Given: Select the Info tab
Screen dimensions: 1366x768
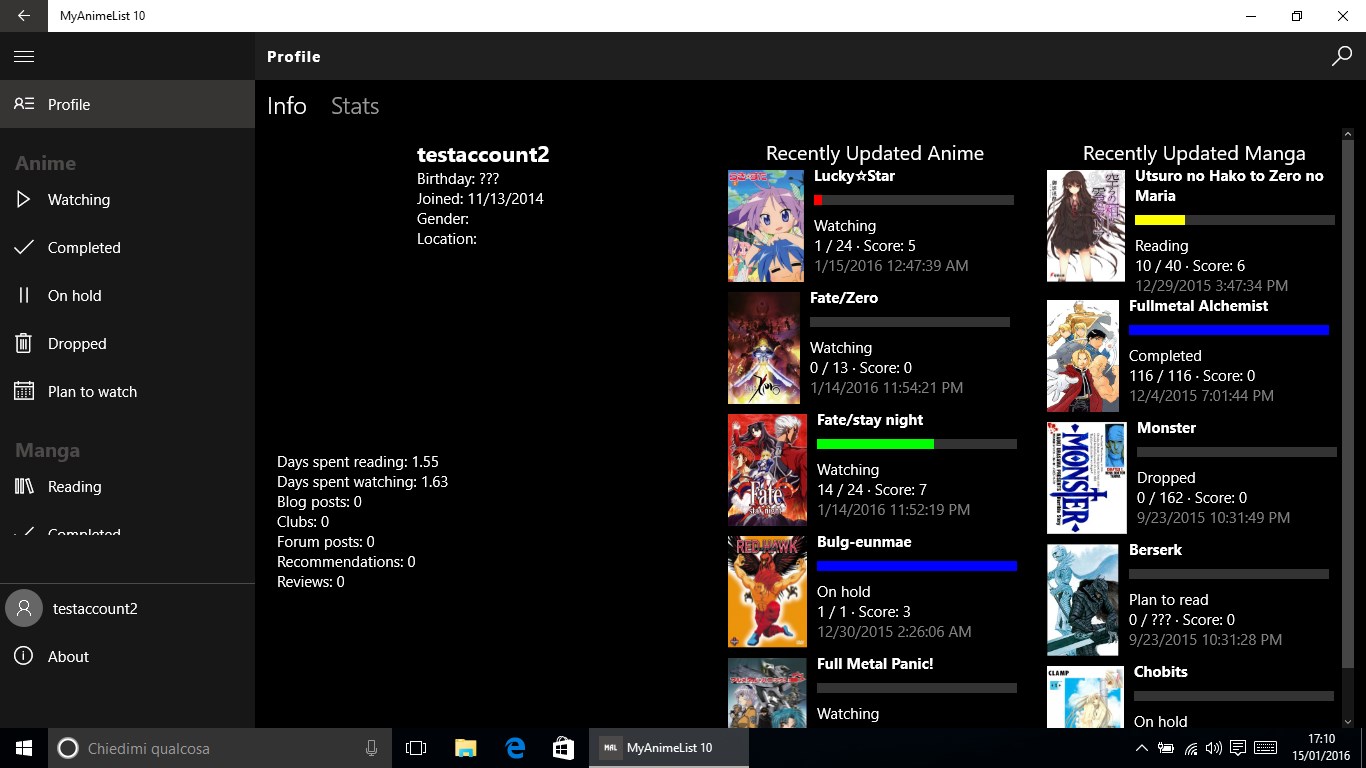Looking at the screenshot, I should 287,106.
